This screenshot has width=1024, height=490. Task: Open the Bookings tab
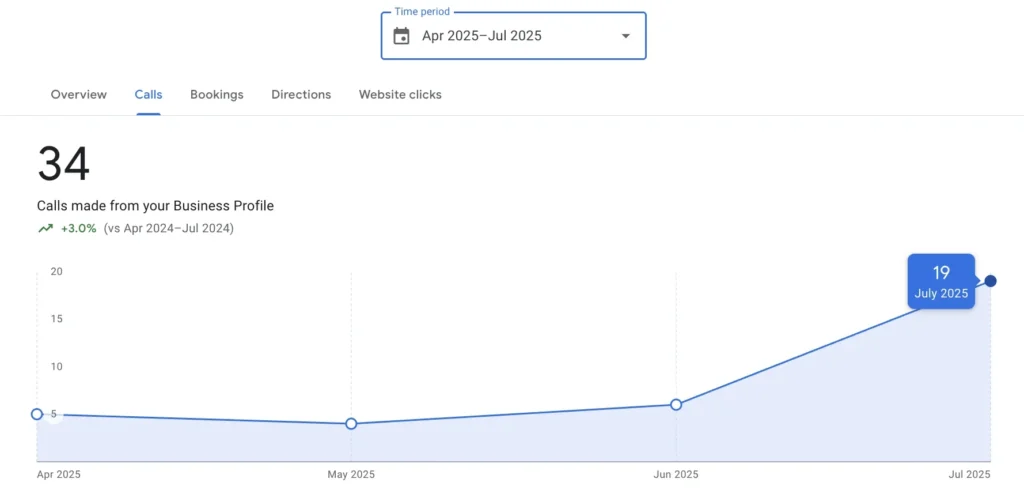click(217, 94)
